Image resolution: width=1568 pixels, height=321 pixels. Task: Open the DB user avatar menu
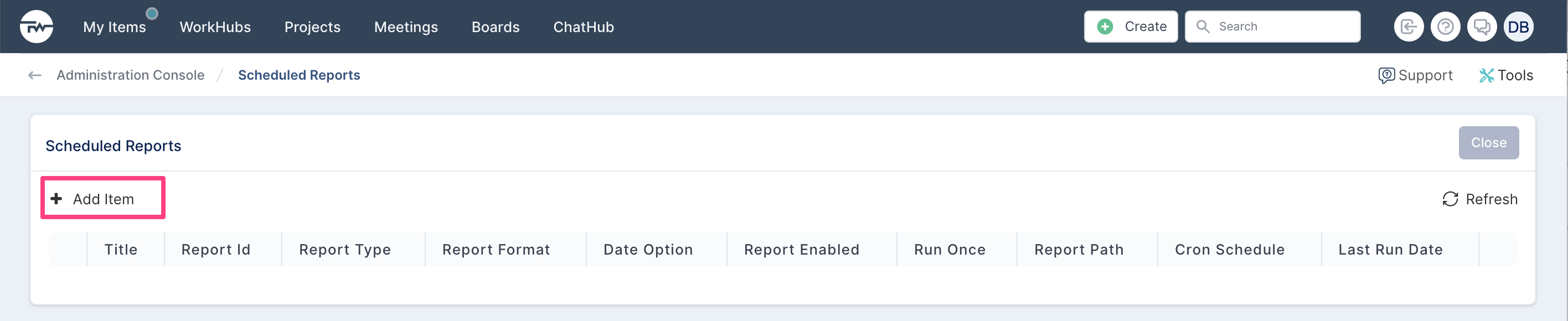pos(1518,27)
